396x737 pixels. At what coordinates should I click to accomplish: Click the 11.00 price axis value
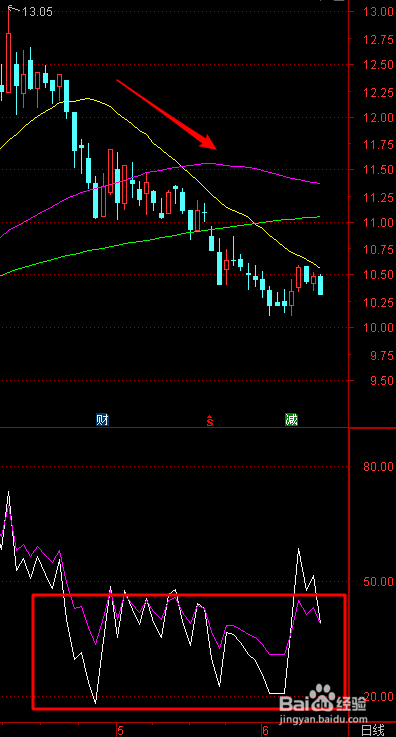tap(378, 222)
